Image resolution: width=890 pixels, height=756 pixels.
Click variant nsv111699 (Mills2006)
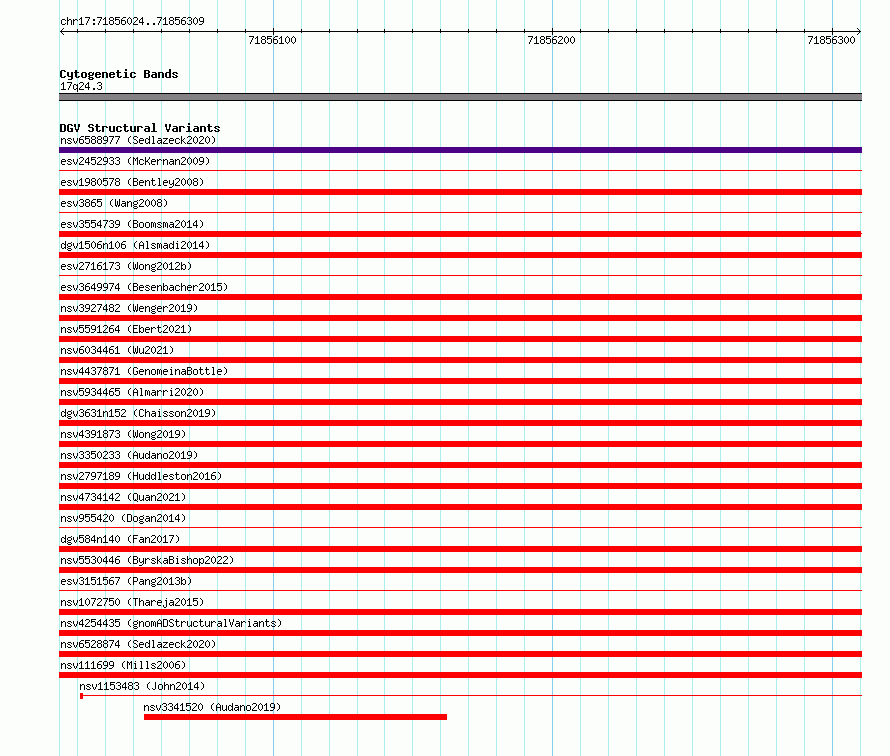(123, 665)
